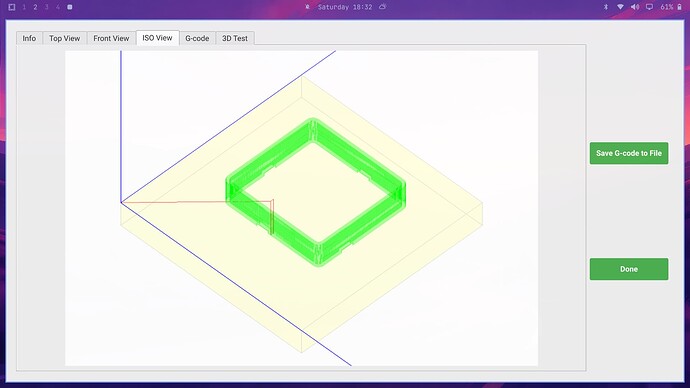Open the notification bell icon
The height and width of the screenshot is (388, 690).
[x=308, y=7]
